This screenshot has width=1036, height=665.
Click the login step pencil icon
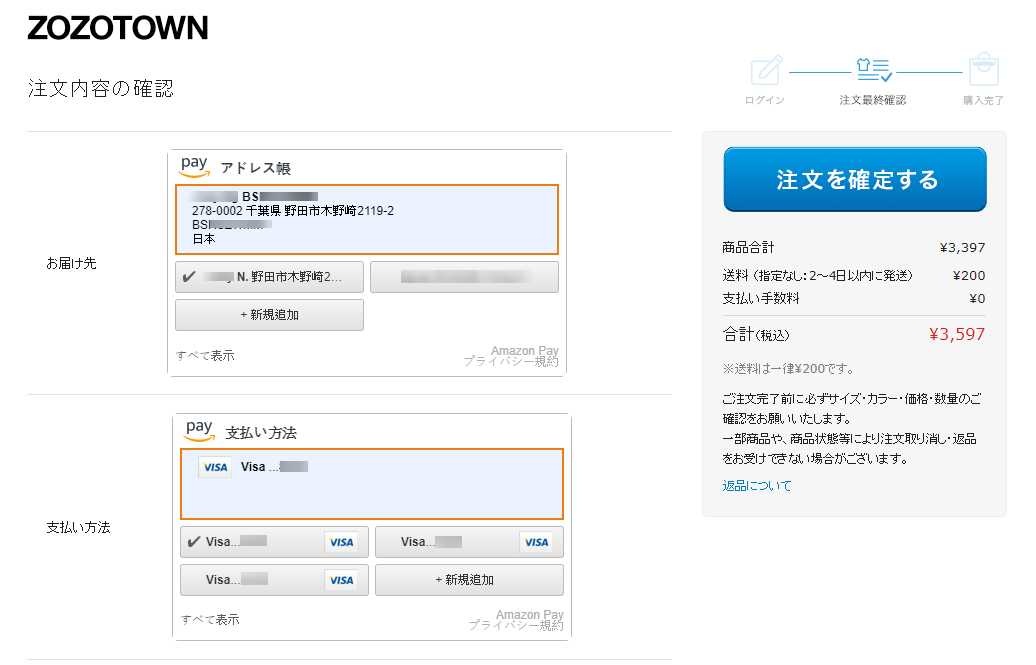pyautogui.click(x=765, y=70)
